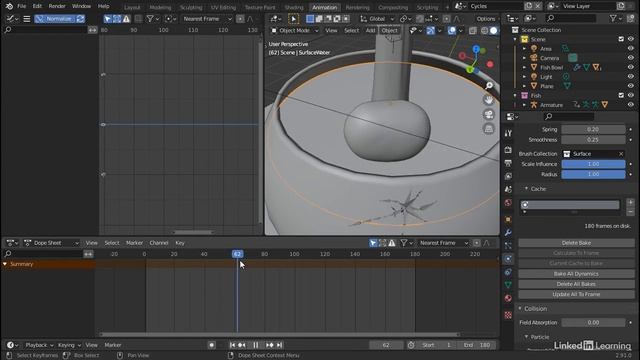This screenshot has width=640, height=360.
Task: Open the Render properties tab icon
Action: (508, 150)
